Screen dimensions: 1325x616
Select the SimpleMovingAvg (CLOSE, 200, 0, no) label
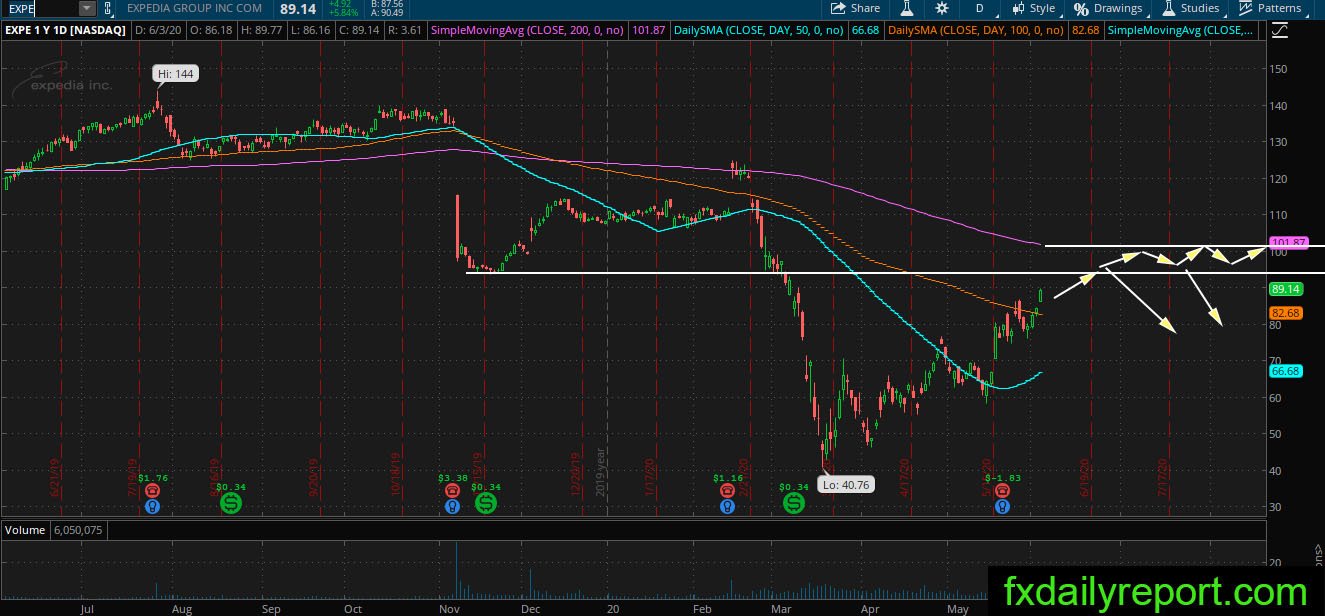pos(527,32)
